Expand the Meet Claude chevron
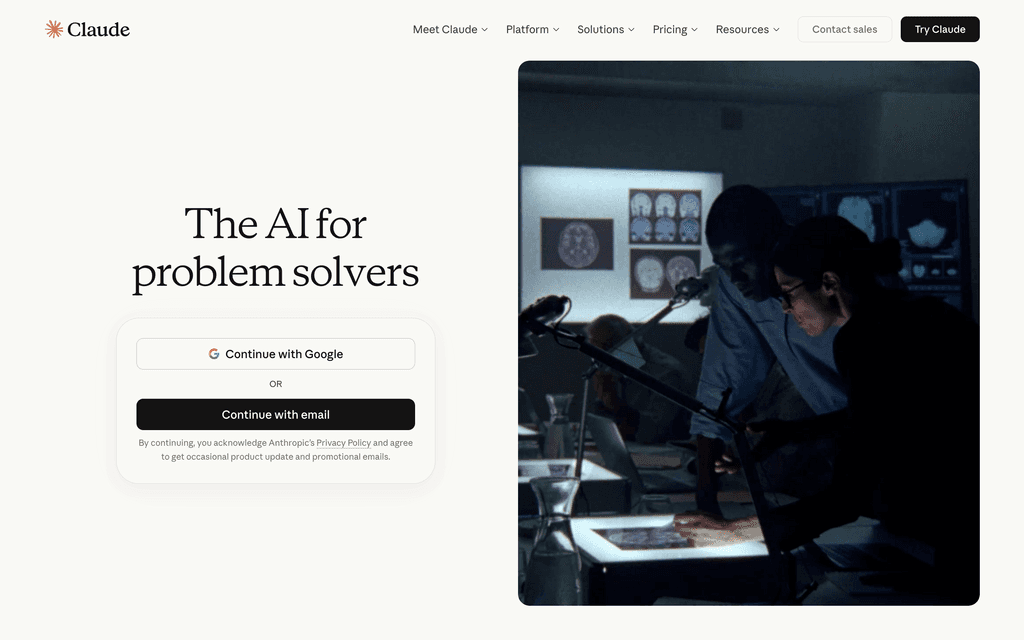The image size is (1024, 640). [x=485, y=29]
